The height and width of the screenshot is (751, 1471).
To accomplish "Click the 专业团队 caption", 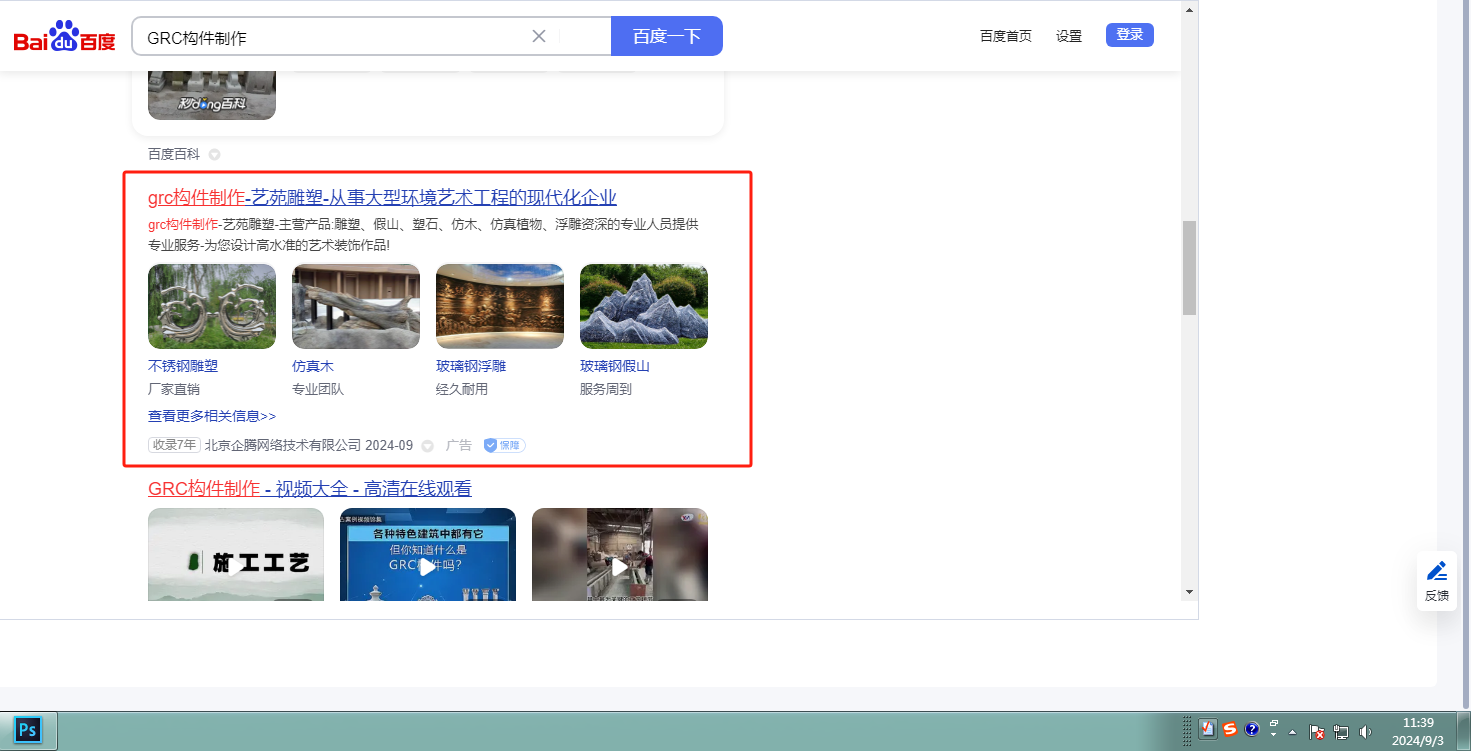I will 318,389.
